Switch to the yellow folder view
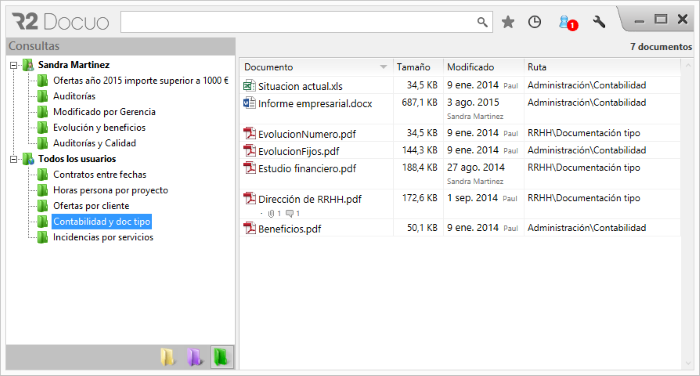 point(167,357)
